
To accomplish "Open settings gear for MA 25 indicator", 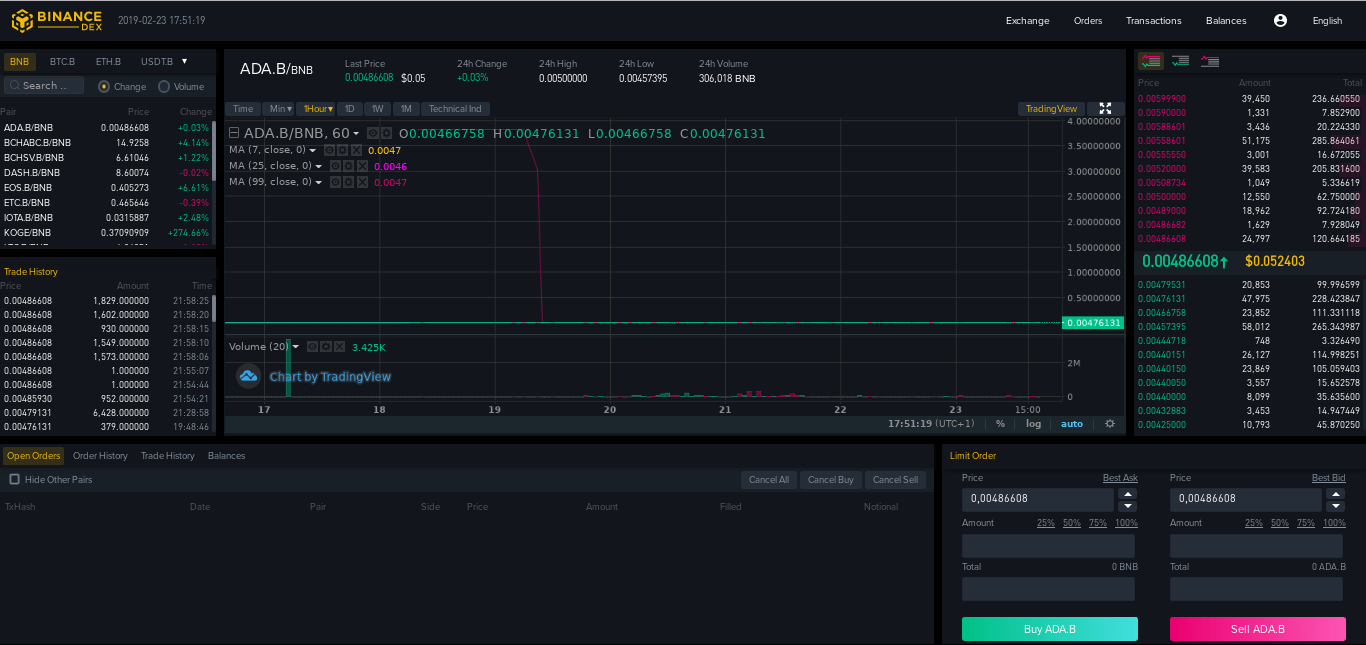I will tap(348, 166).
